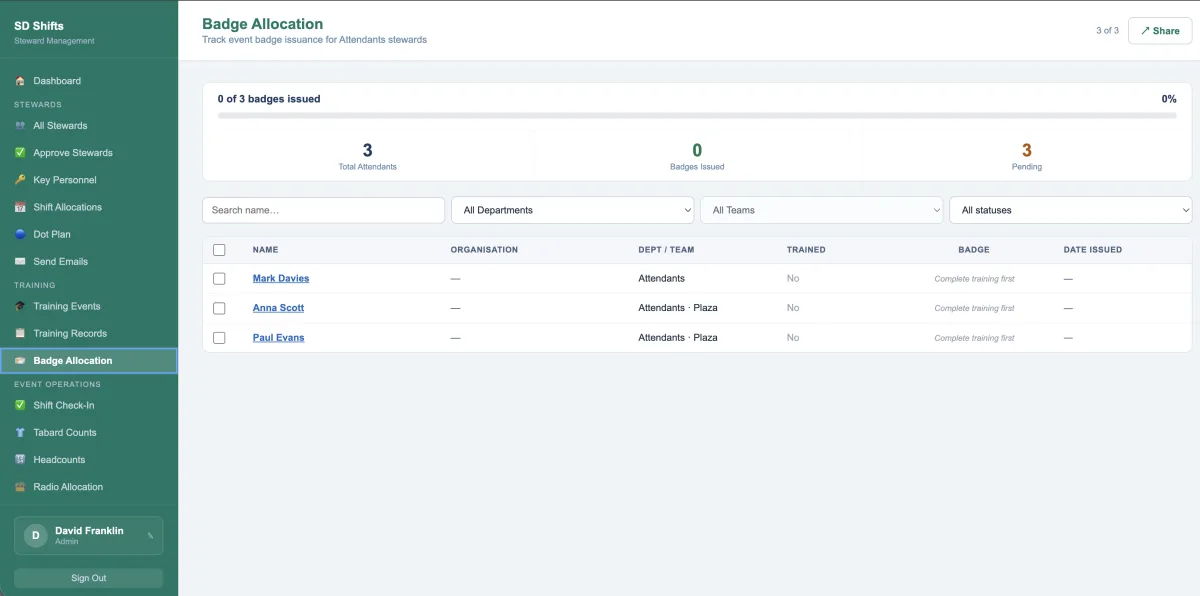This screenshot has width=1200, height=596.
Task: Click the Shift Allocations calendar icon
Action: point(20,207)
